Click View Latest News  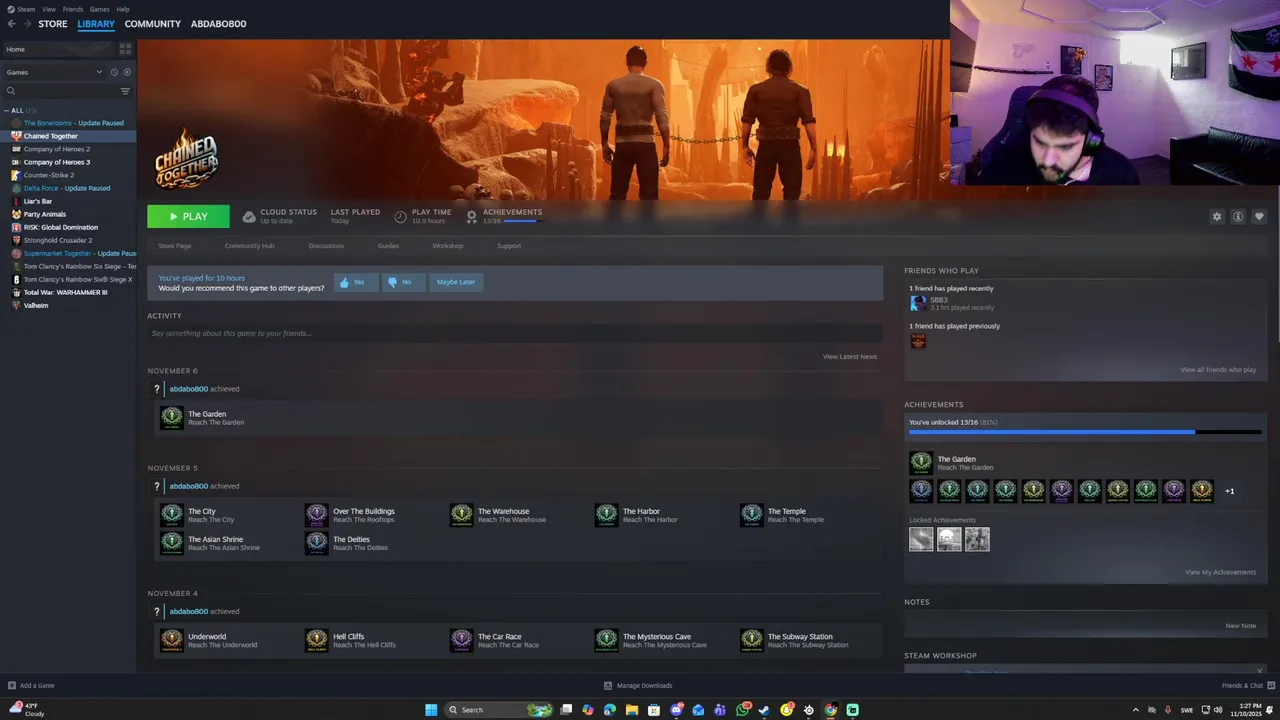click(x=850, y=357)
